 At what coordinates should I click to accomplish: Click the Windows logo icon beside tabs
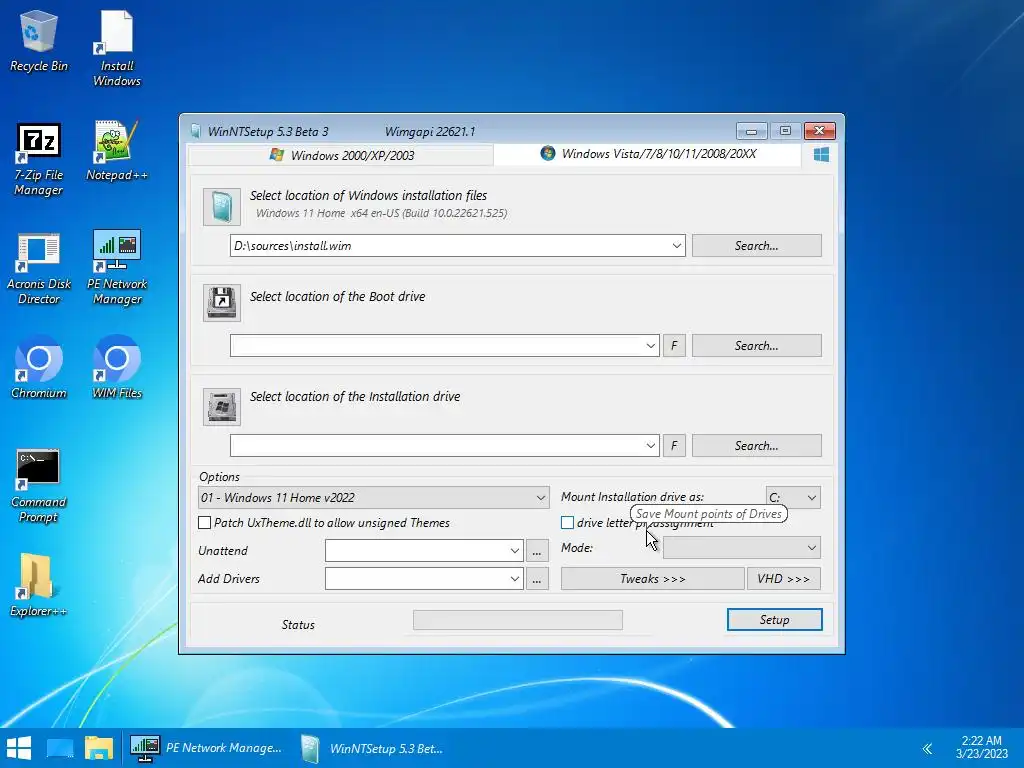(822, 155)
